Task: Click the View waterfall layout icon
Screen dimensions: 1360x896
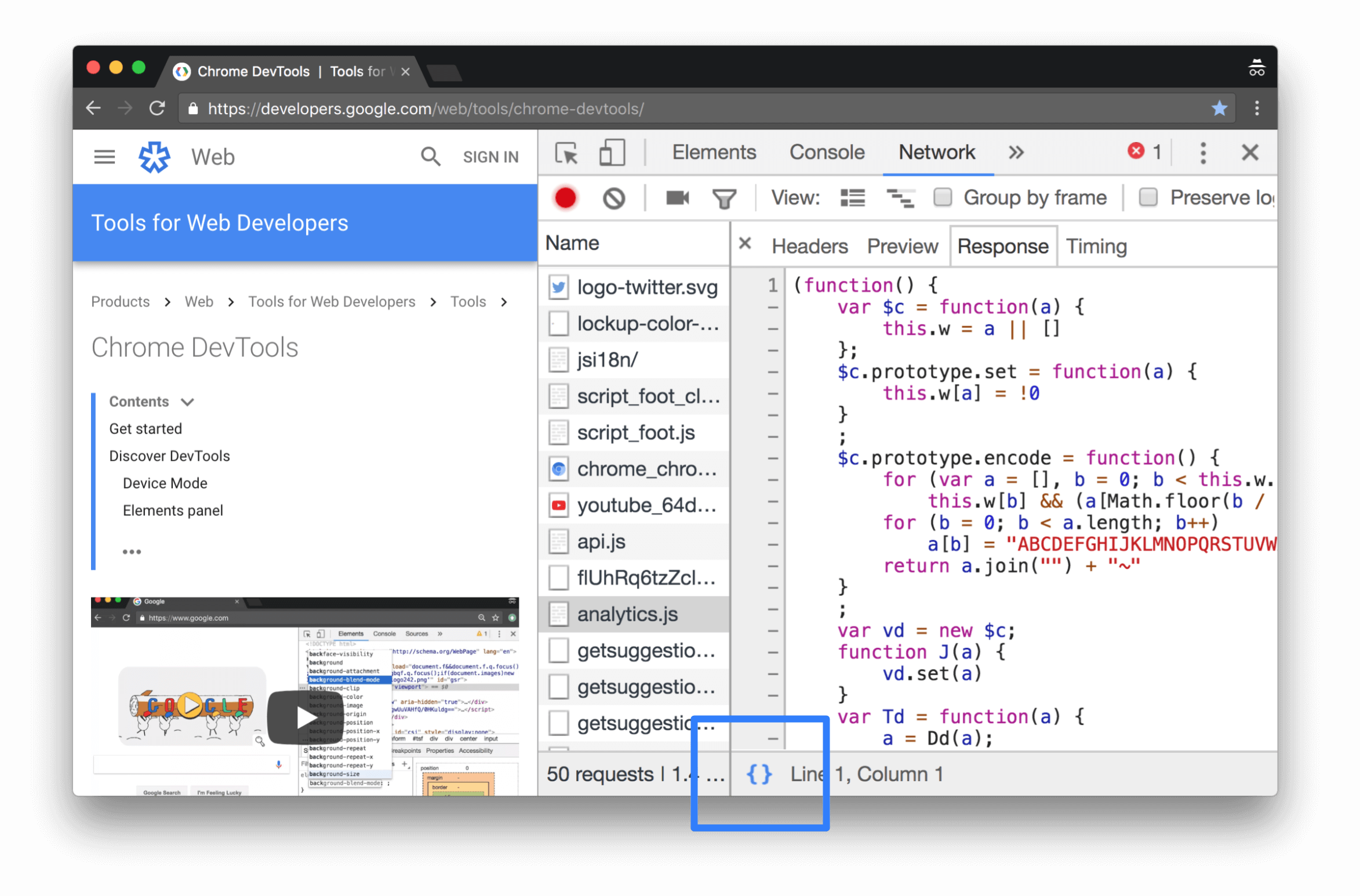Action: [899, 197]
